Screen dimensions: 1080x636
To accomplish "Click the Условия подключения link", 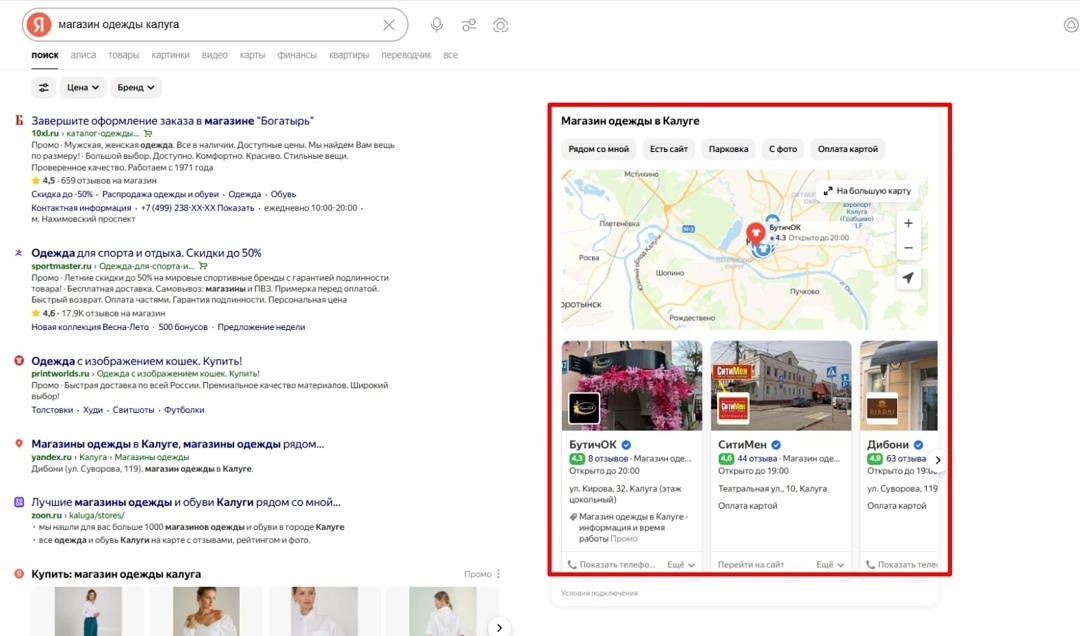I will [x=599, y=593].
